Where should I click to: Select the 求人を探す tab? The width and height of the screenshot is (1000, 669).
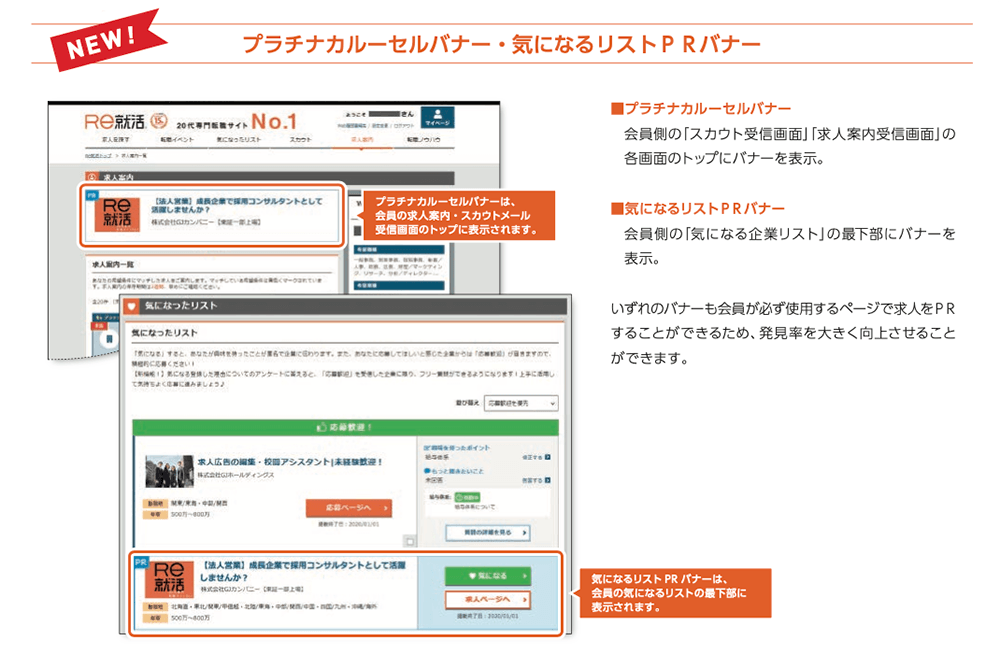click(x=114, y=139)
